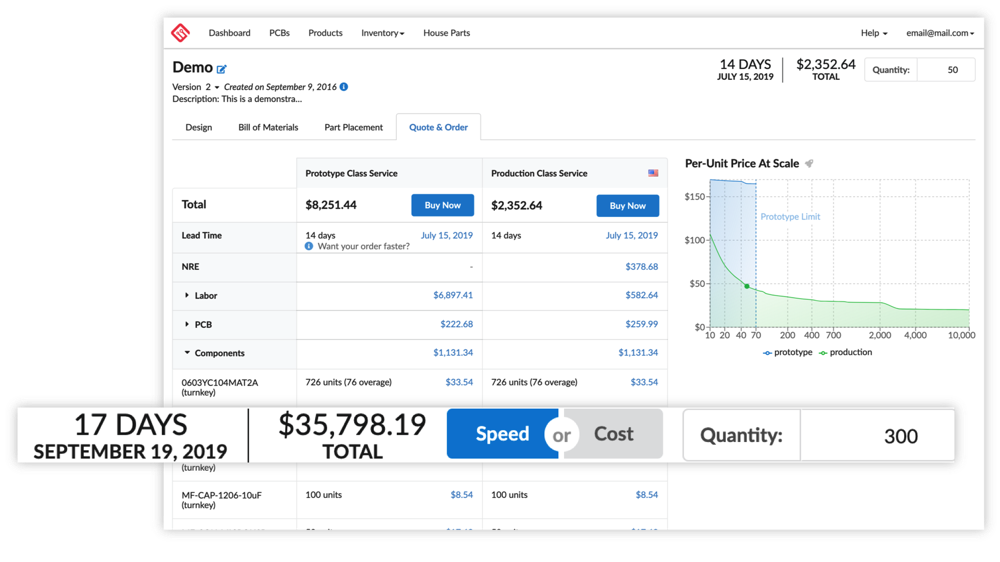Switch to the Bill of Materials tab

(268, 128)
